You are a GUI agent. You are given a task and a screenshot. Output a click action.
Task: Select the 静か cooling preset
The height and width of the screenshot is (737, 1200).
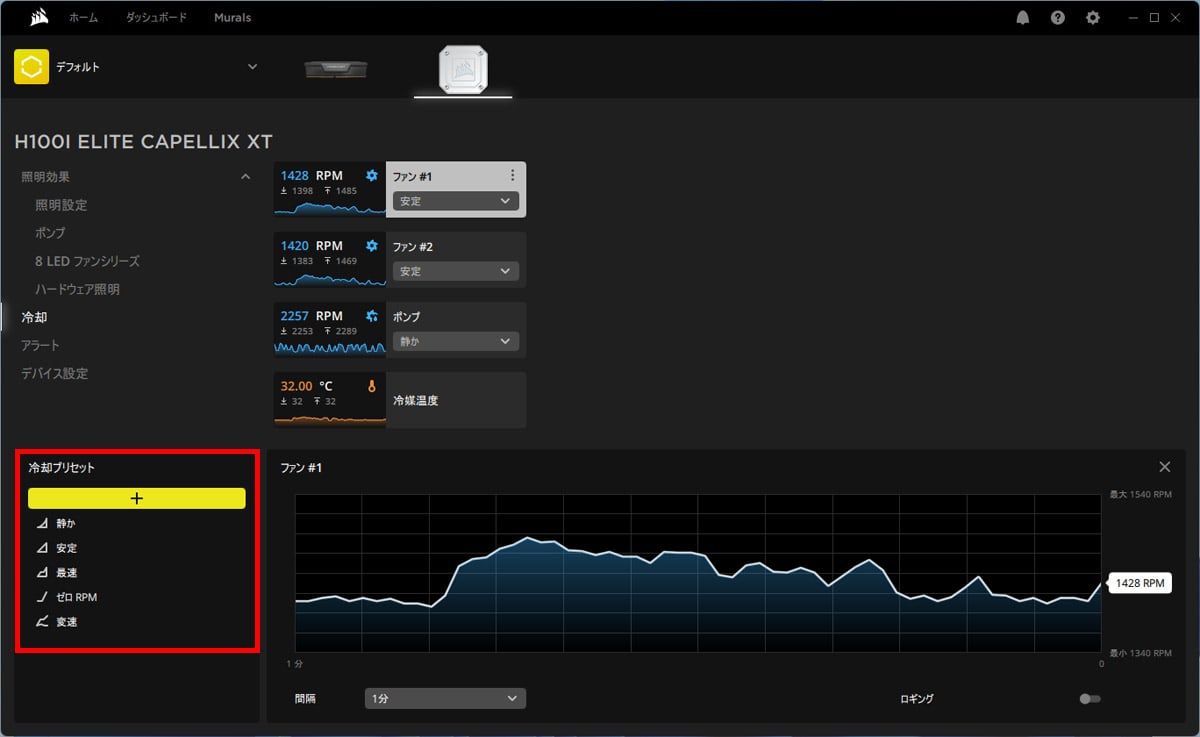(66, 523)
